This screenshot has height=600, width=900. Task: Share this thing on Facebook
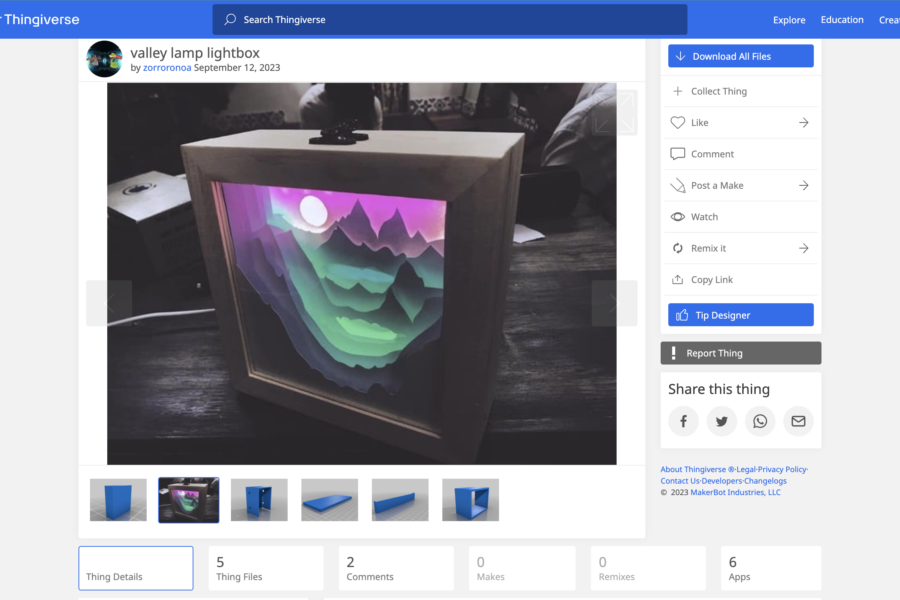pyautogui.click(x=683, y=421)
